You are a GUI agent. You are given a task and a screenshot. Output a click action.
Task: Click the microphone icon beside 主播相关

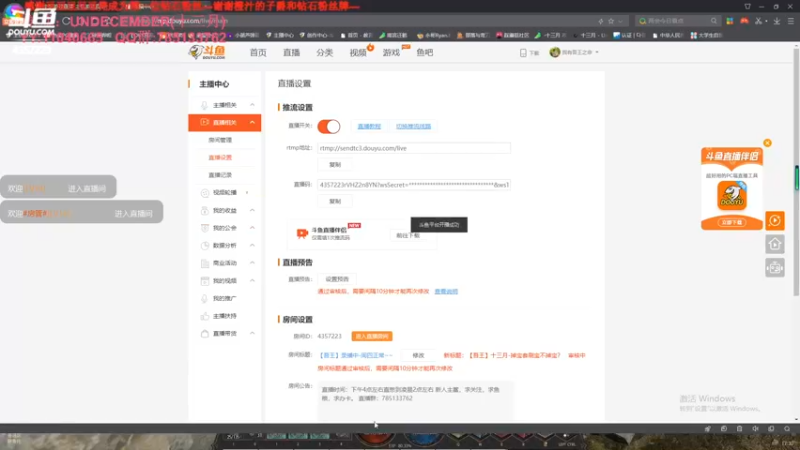point(204,105)
